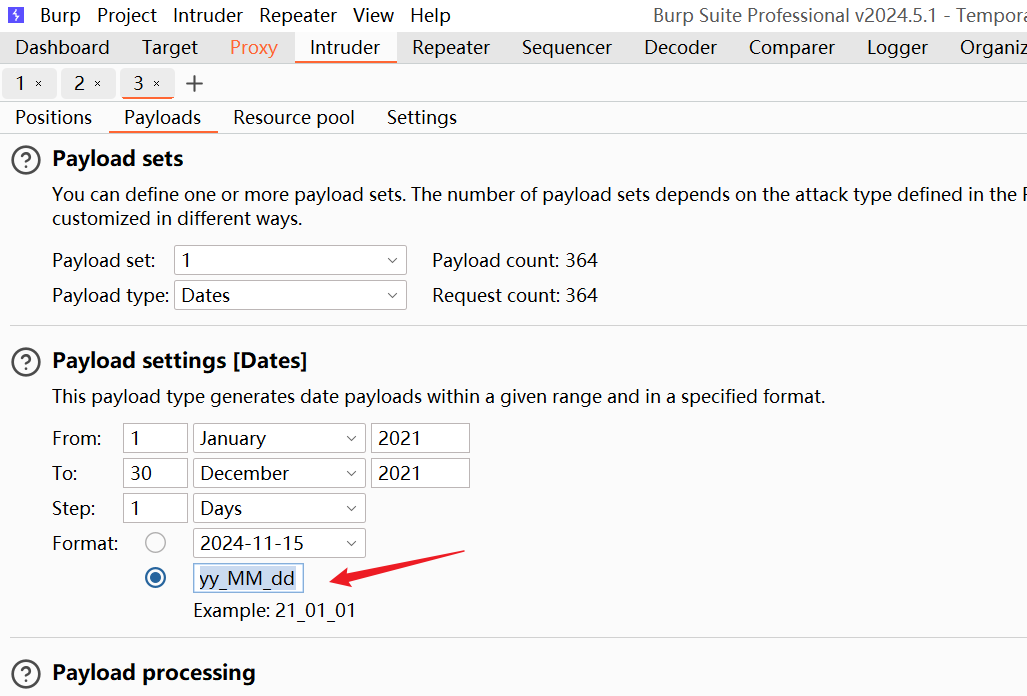Expand the Payload set number dropdown
Viewport: 1027px width, 696px height.
click(290, 260)
